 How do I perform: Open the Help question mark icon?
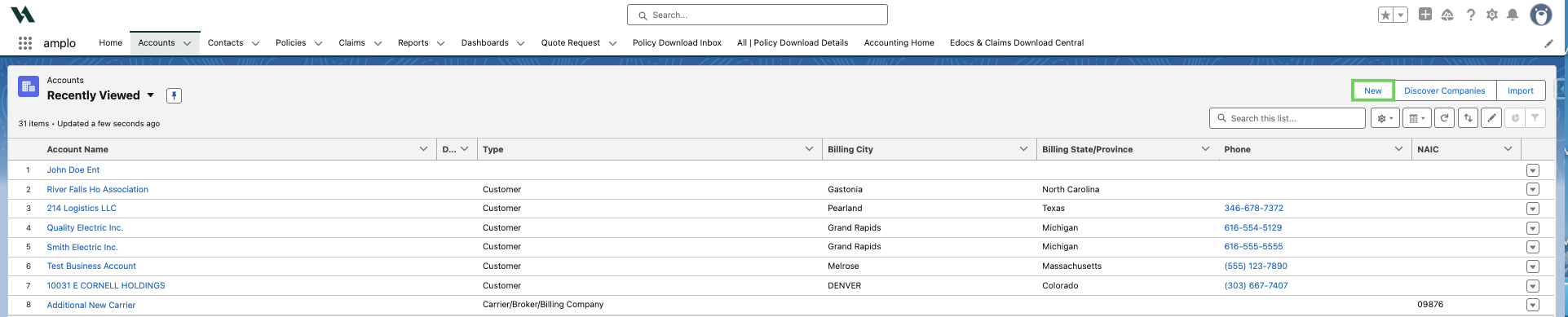pos(1470,15)
